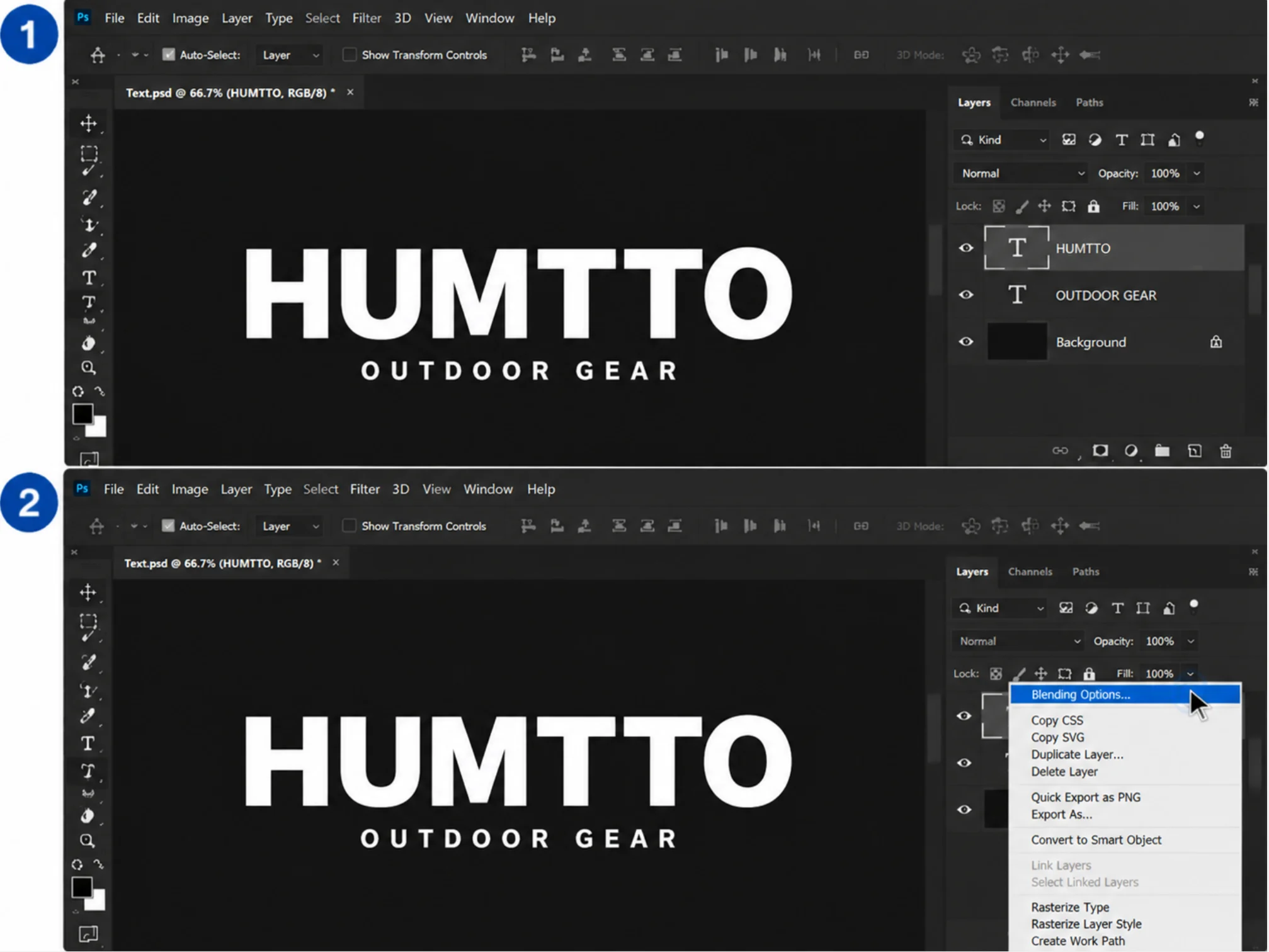The height and width of the screenshot is (952, 1269).
Task: Click the Background layer thumbnail
Action: point(1016,342)
